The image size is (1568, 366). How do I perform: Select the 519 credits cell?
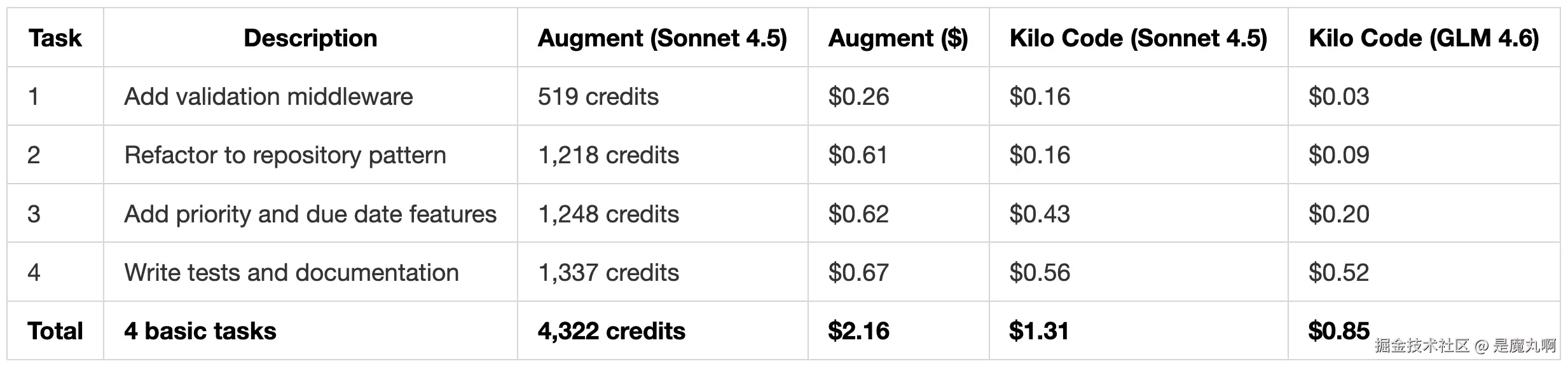[663, 97]
